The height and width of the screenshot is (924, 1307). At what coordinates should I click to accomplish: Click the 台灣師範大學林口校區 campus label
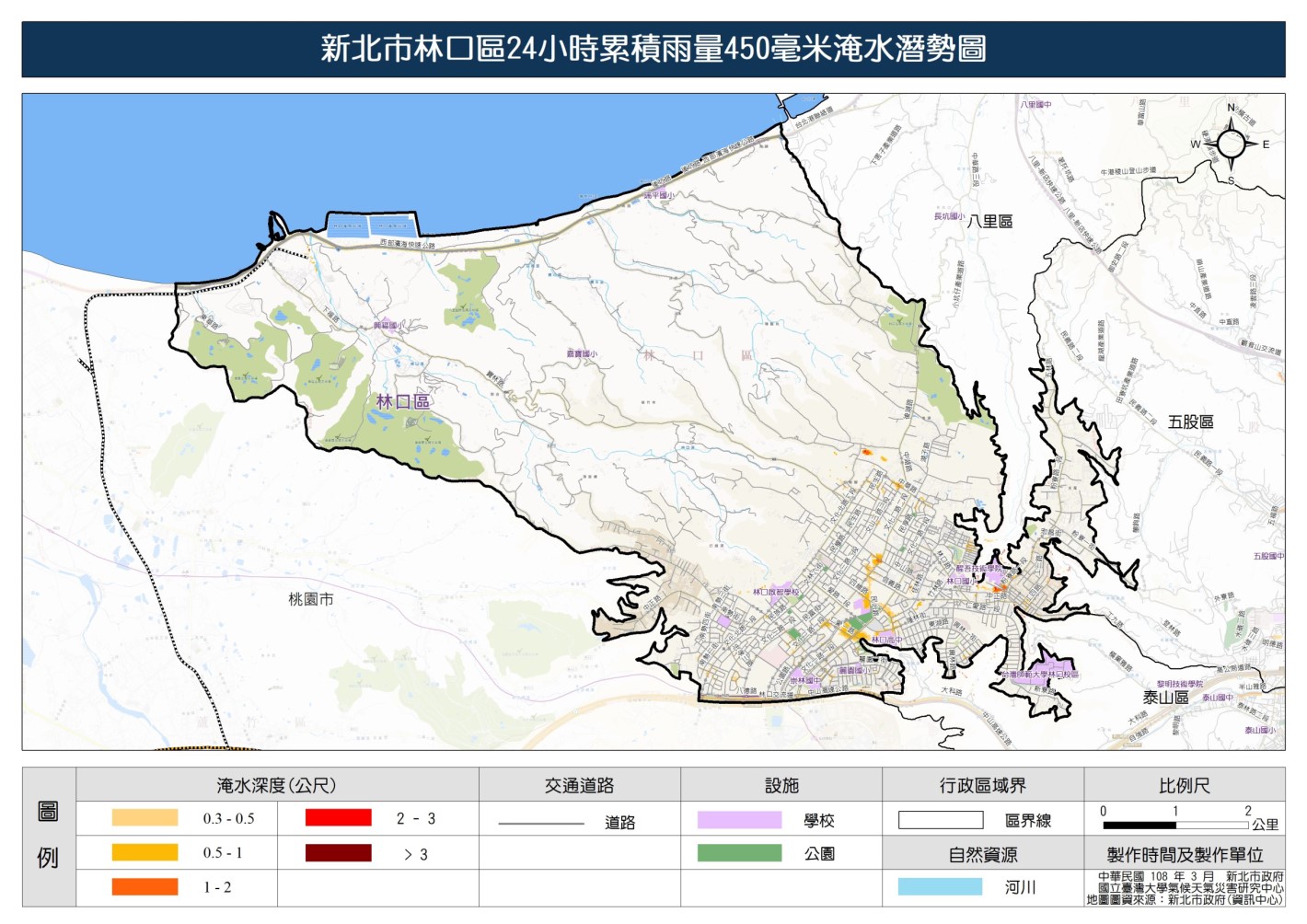(x=1041, y=675)
